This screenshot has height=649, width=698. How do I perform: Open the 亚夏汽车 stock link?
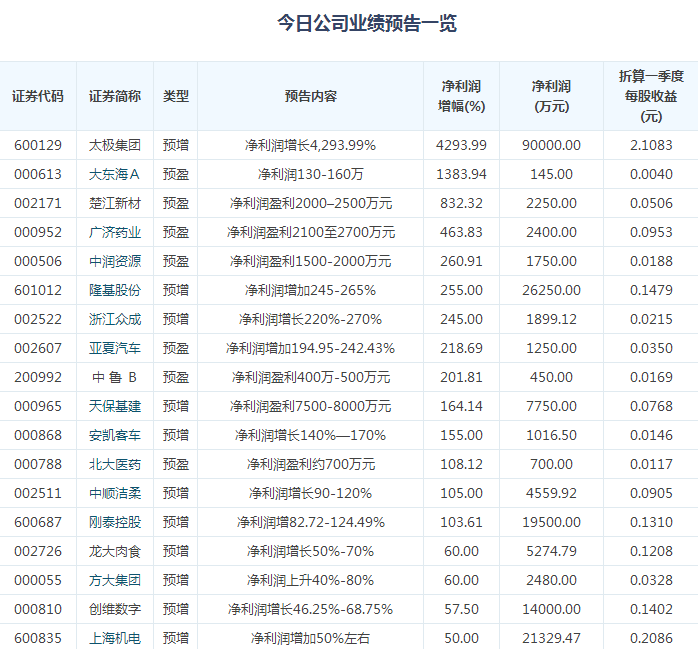pos(114,348)
